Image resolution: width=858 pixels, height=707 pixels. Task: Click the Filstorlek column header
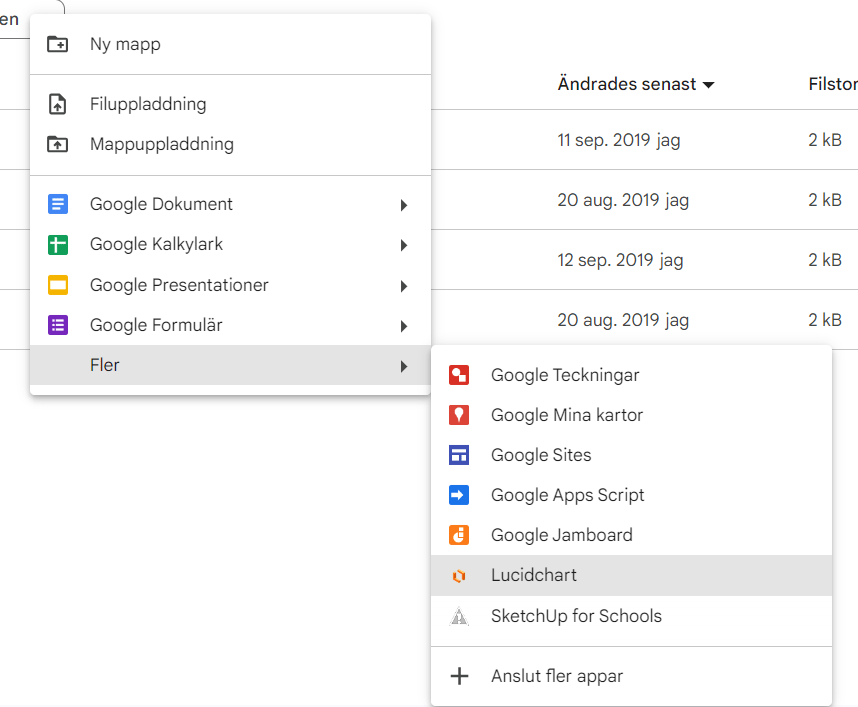click(x=833, y=84)
